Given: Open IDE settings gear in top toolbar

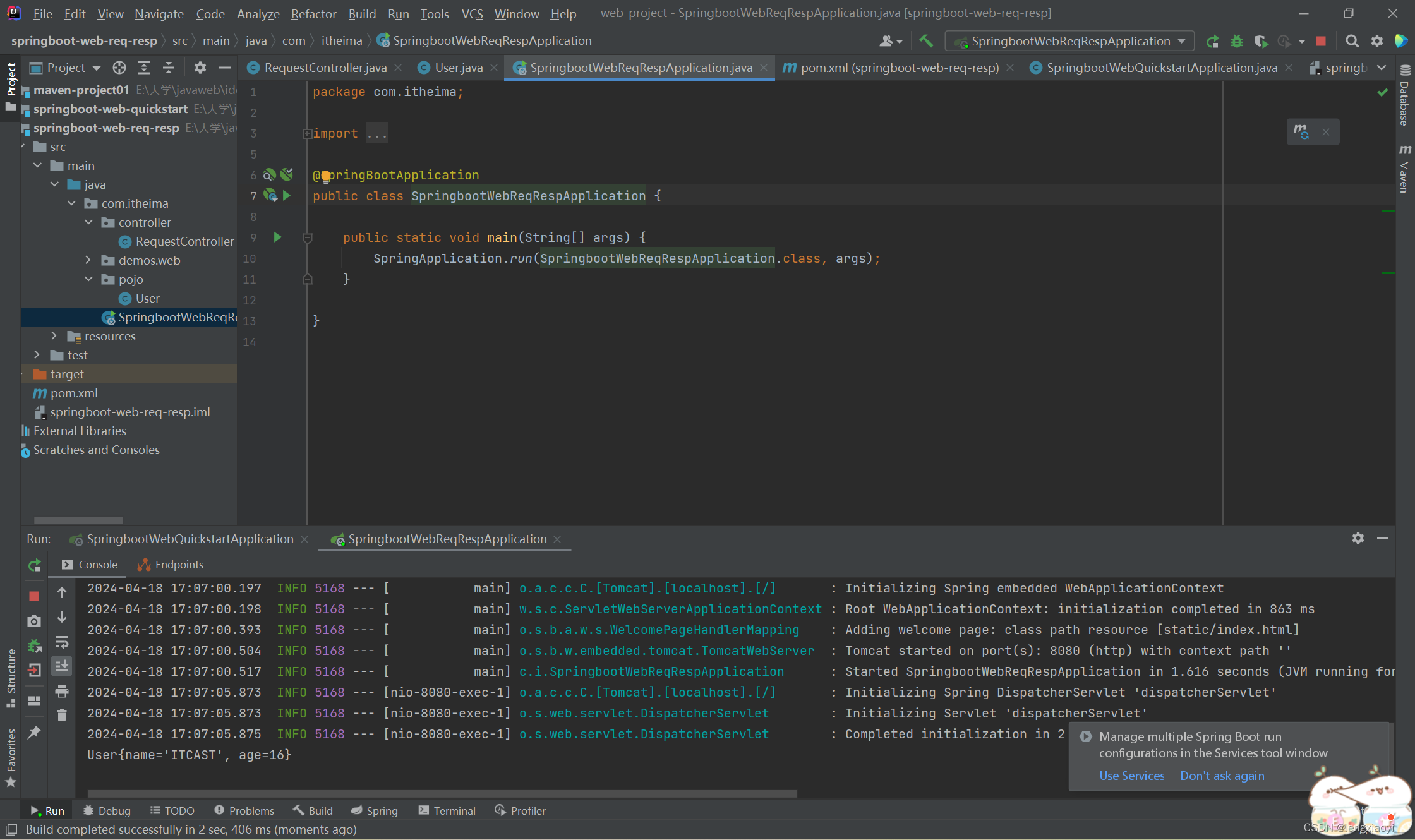Looking at the screenshot, I should (1377, 42).
